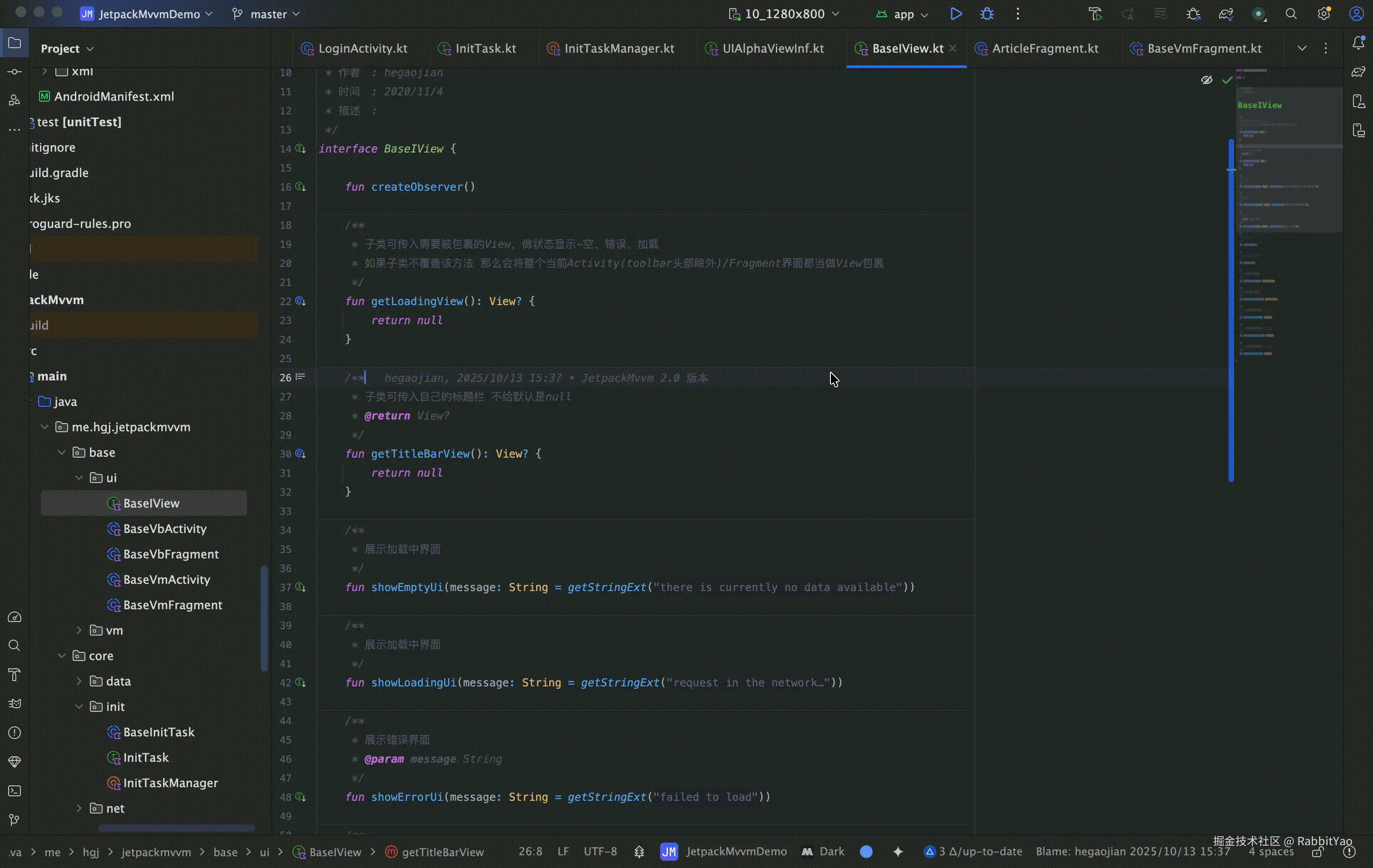1373x868 pixels.
Task: Open the 10_1280x800 device selector dropdown
Action: click(x=784, y=14)
